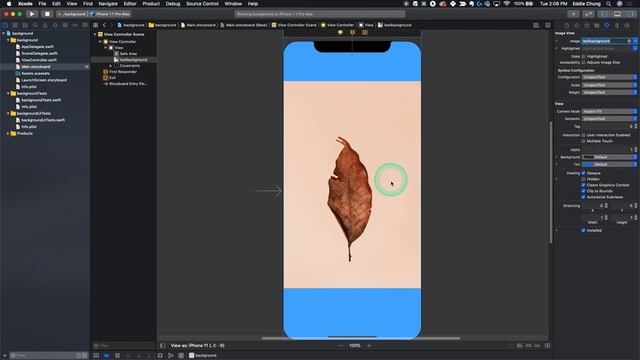Select ViewController.swift in project navigator
640x360 pixels.
(39, 60)
